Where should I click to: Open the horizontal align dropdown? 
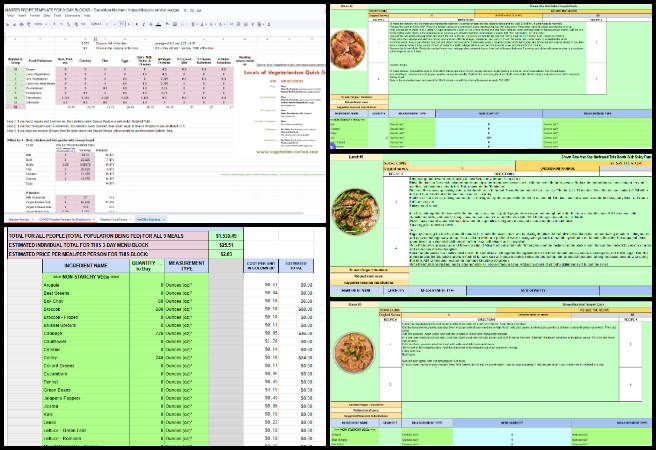coord(194,24)
